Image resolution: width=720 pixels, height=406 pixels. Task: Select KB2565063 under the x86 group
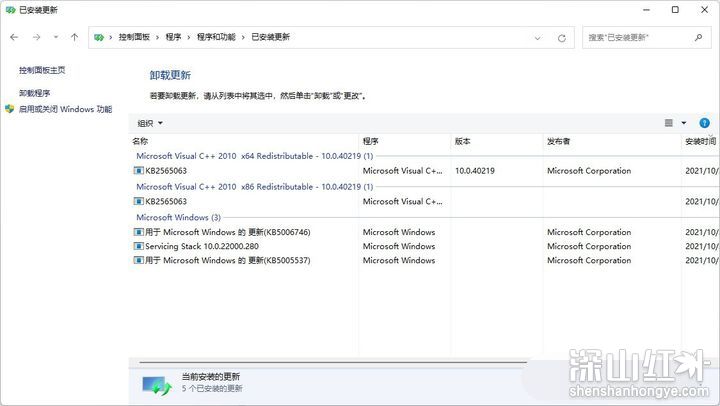tap(166, 201)
